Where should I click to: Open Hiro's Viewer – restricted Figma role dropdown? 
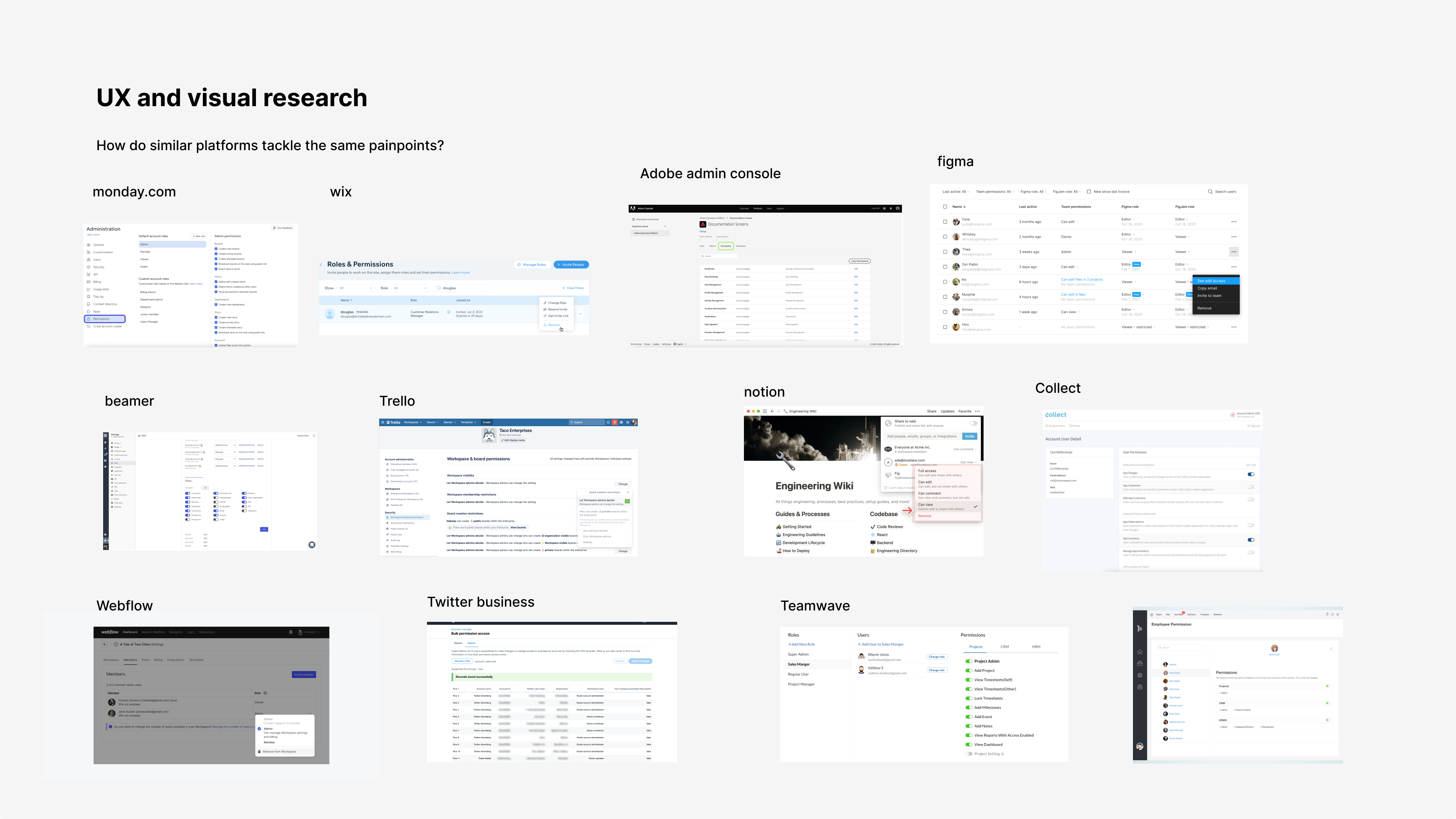click(1138, 327)
